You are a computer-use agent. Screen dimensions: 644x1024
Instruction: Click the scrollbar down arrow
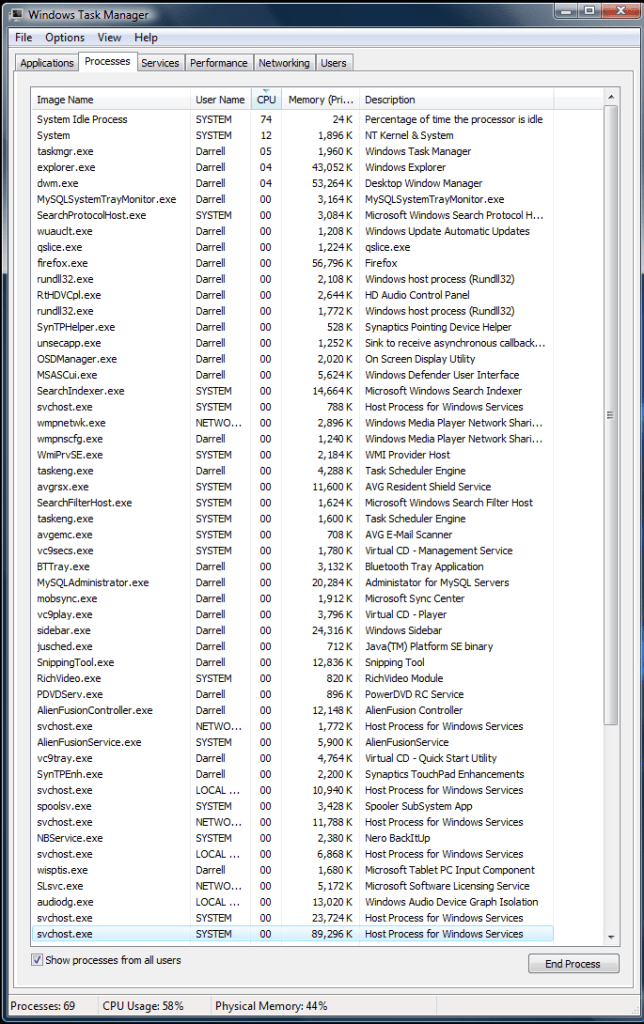(x=611, y=936)
